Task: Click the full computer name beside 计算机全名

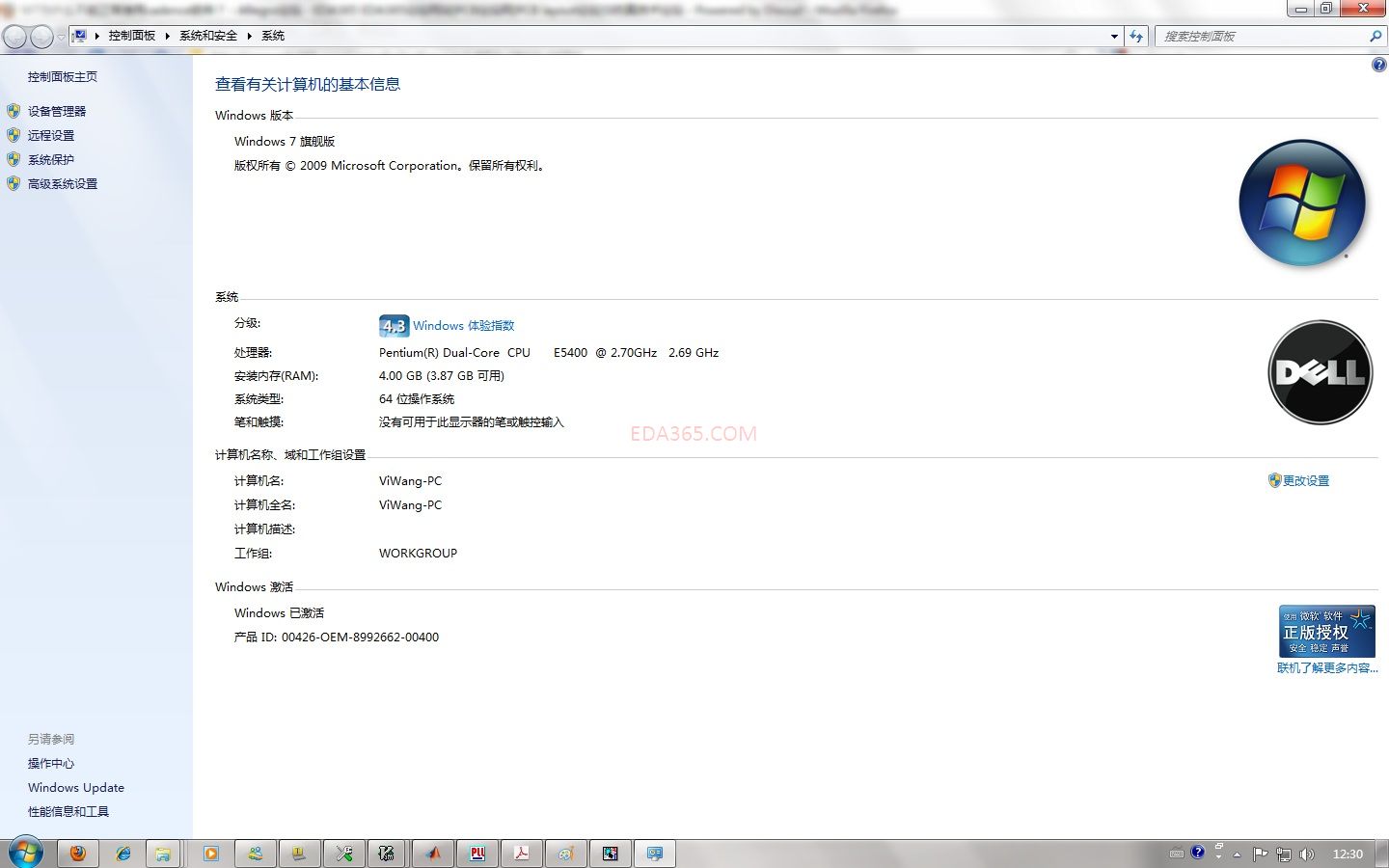Action: coord(411,505)
